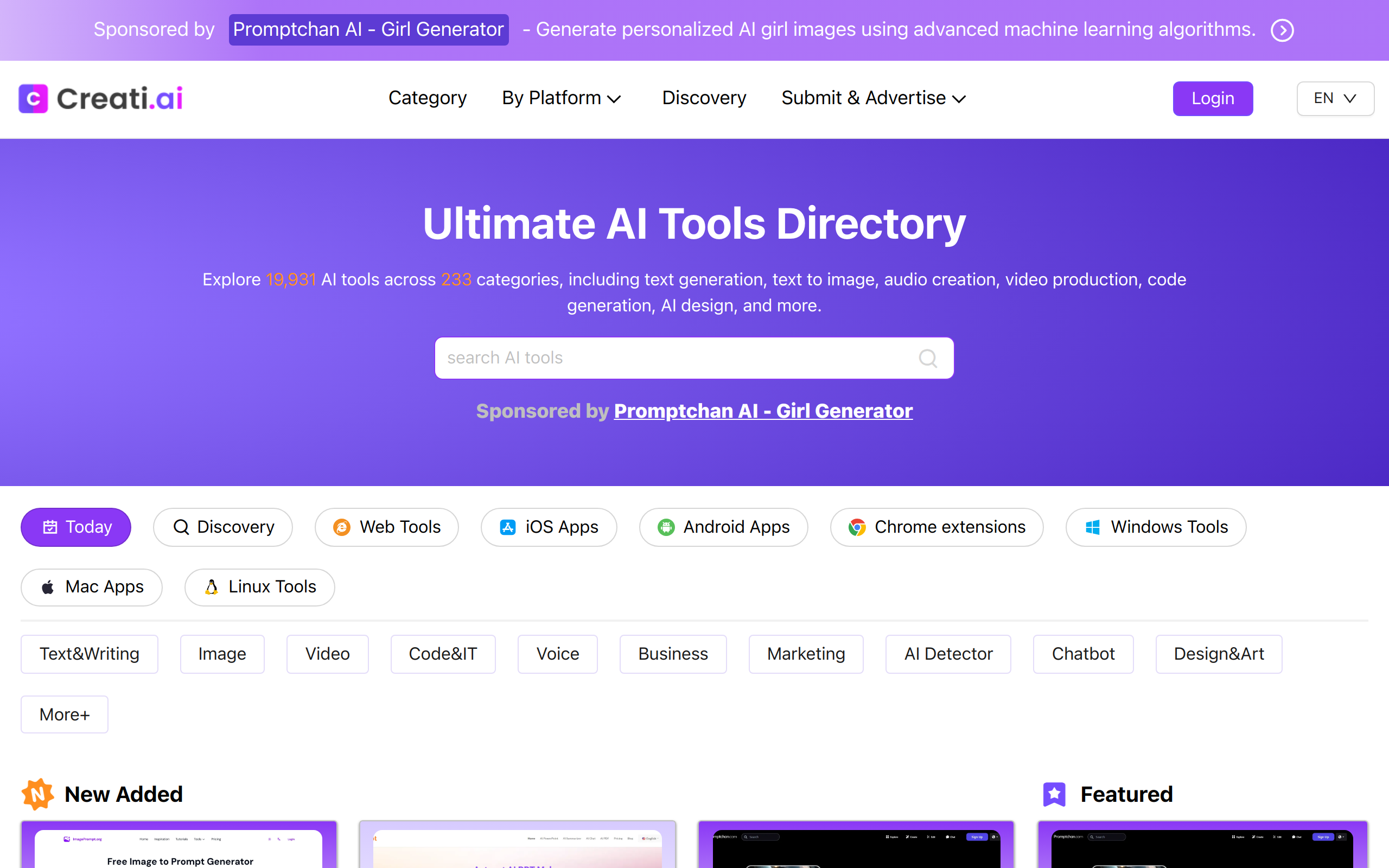The image size is (1389, 868).
Task: Click the New Added heading
Action: coord(123,795)
